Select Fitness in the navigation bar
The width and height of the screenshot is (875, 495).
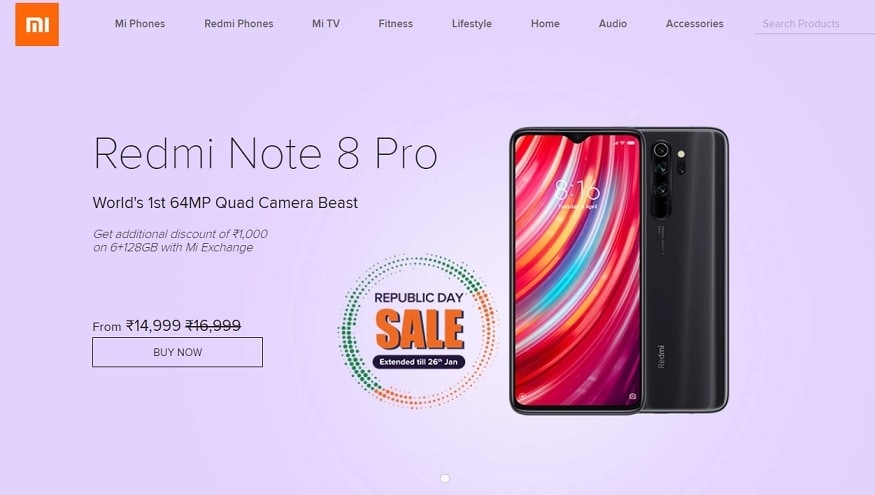click(395, 23)
